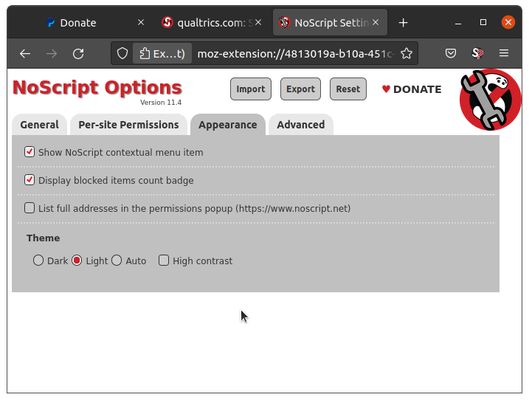
Task: Click the Import button
Action: tap(251, 89)
